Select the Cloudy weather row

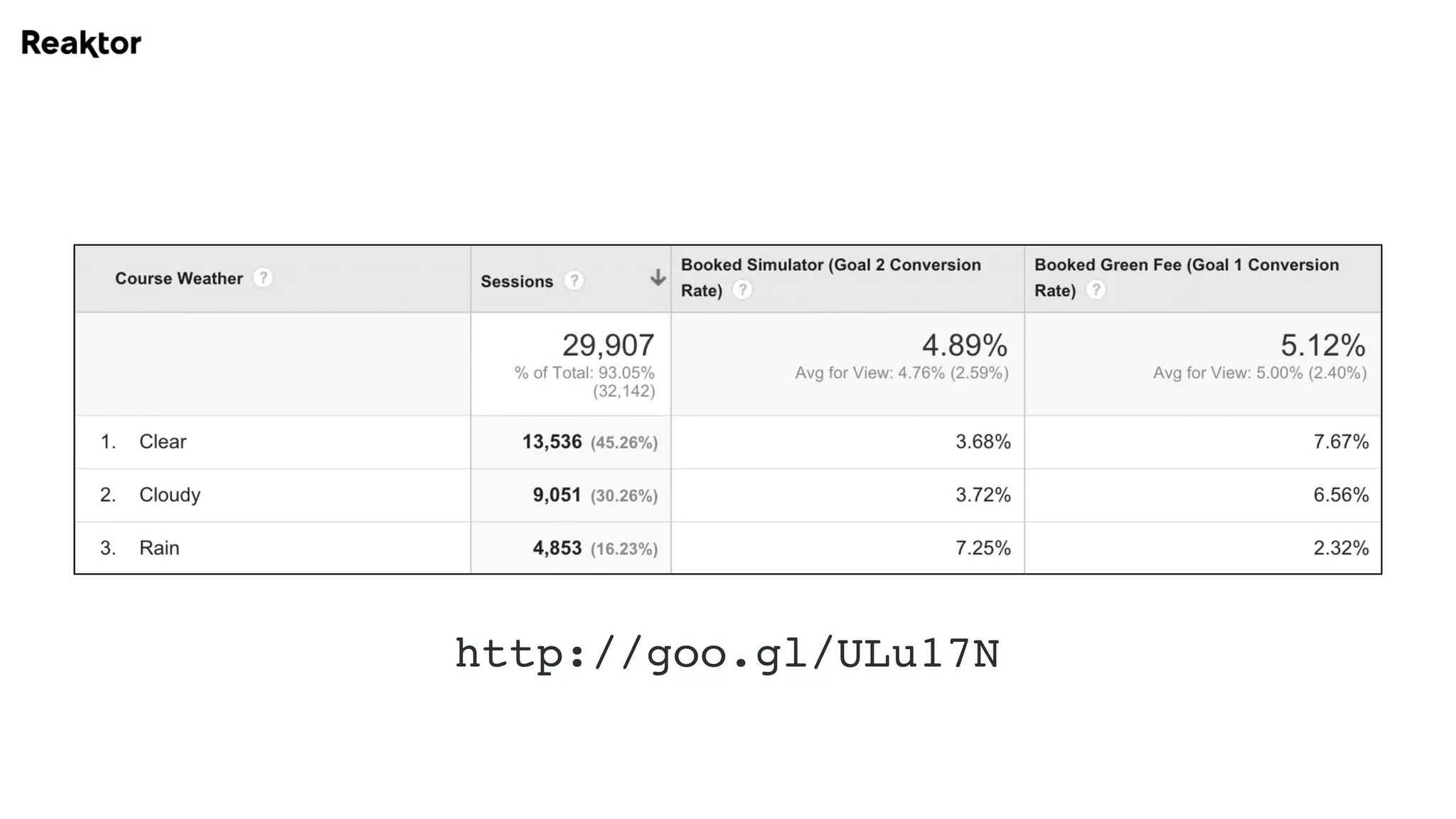click(728, 496)
